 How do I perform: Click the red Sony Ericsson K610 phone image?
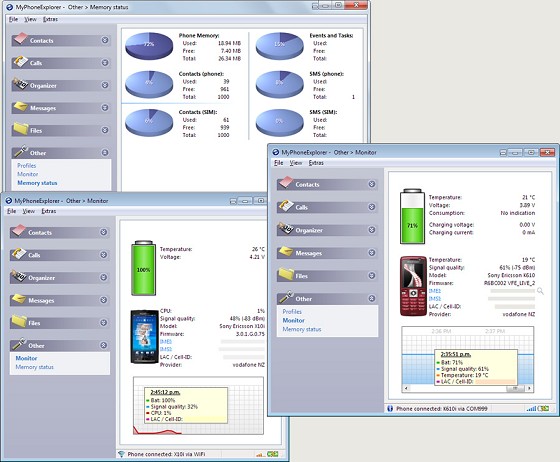[x=413, y=286]
